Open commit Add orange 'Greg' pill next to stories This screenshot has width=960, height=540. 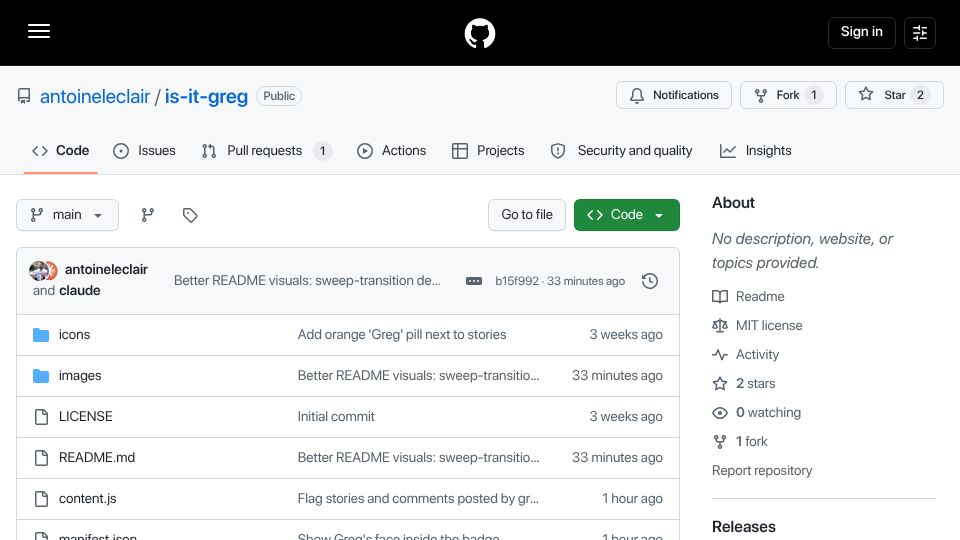coord(402,334)
